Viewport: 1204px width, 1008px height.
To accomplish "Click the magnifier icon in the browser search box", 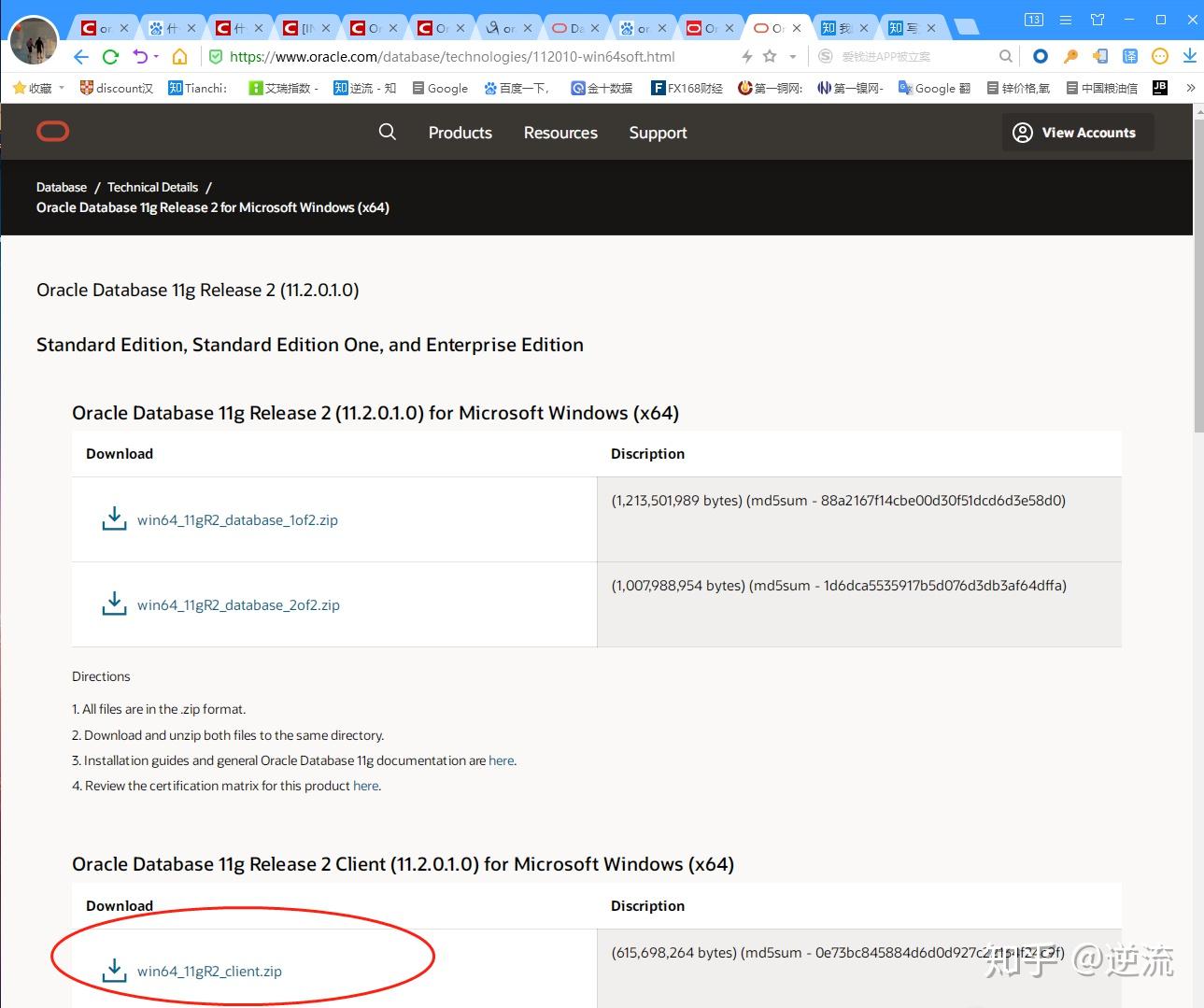I will (x=1005, y=57).
